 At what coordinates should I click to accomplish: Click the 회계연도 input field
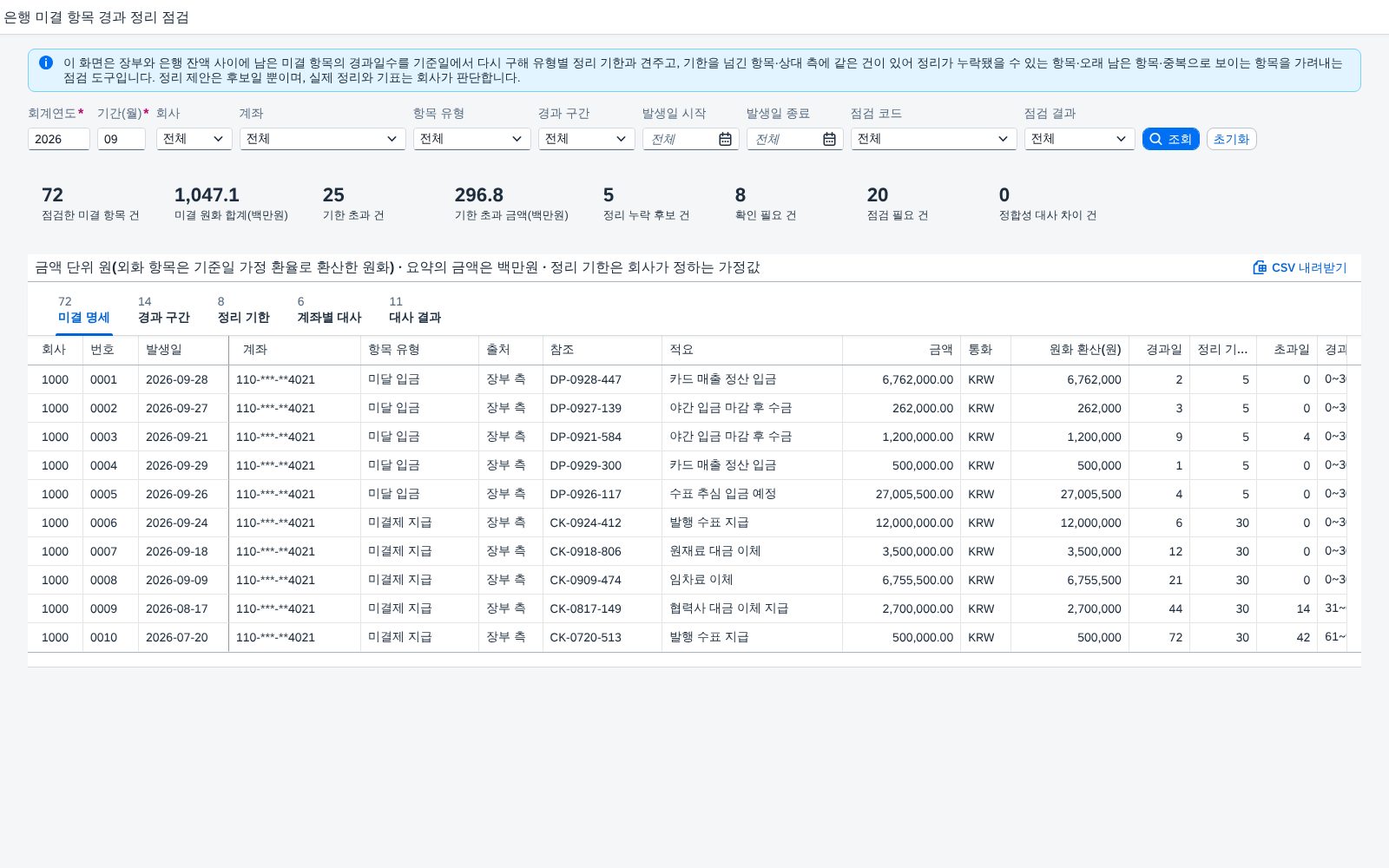[59, 139]
